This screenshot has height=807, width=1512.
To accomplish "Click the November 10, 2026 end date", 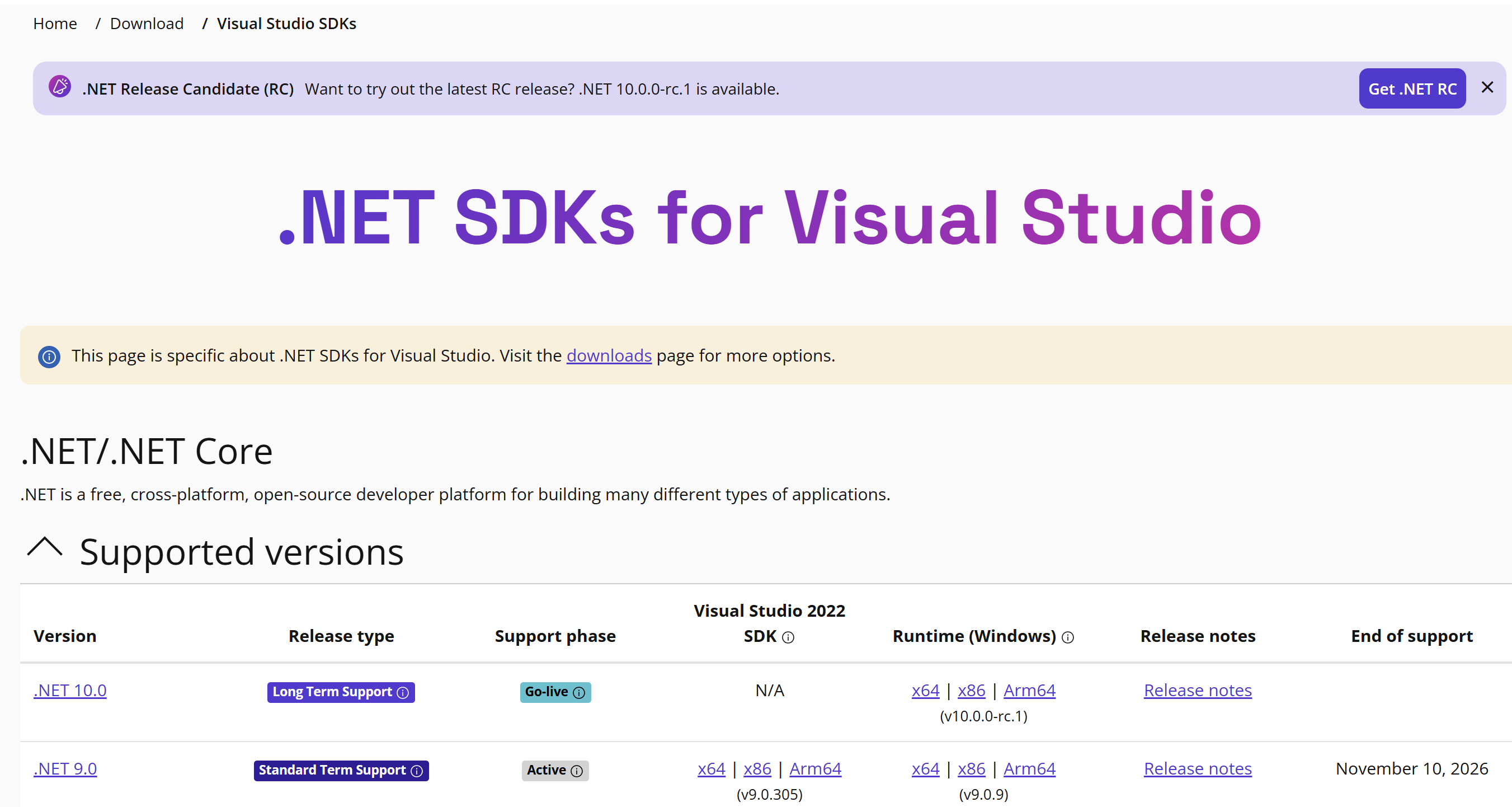I will click(1412, 768).
